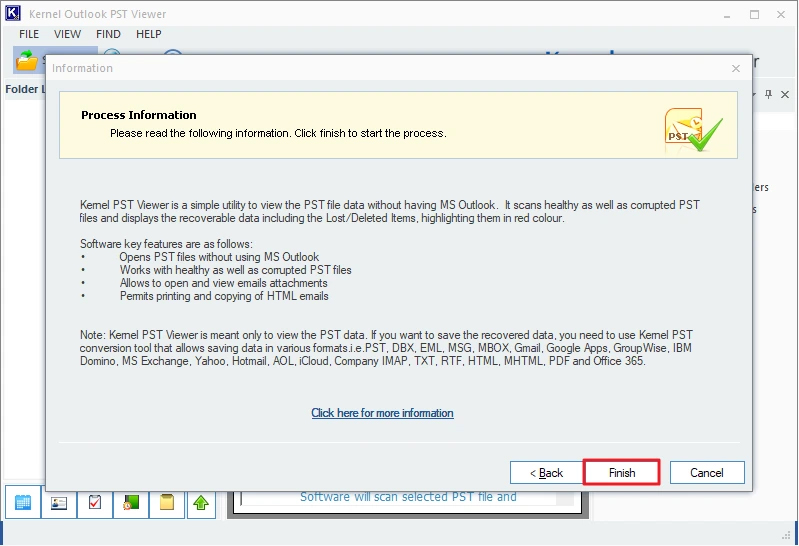Maximize the Kernel Outlook PST Viewer window
This screenshot has height=546, width=799.
click(x=754, y=15)
